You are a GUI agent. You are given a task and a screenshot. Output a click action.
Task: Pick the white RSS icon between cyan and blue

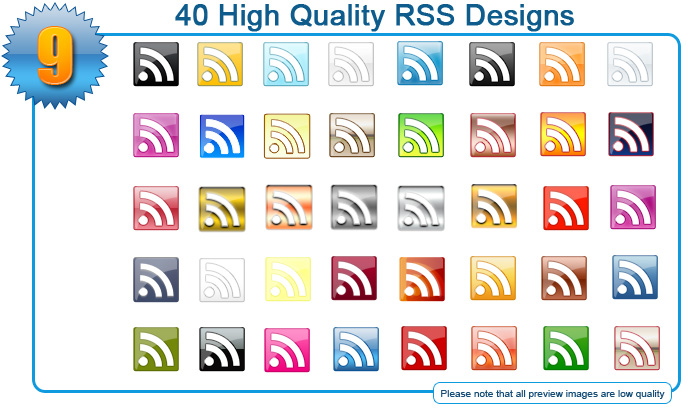click(x=351, y=64)
